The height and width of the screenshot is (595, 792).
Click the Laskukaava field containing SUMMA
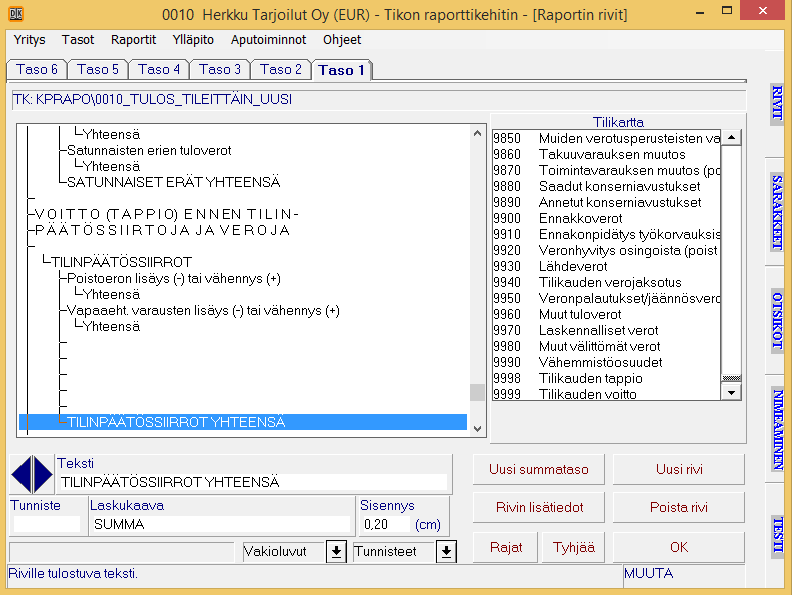click(x=220, y=524)
